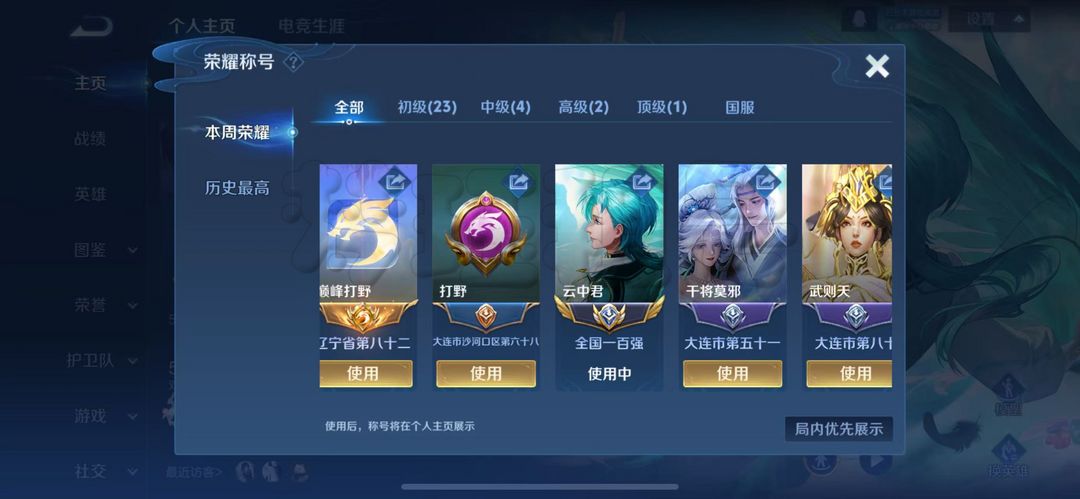Switch to the 国服 tab
The height and width of the screenshot is (499, 1080).
[740, 108]
